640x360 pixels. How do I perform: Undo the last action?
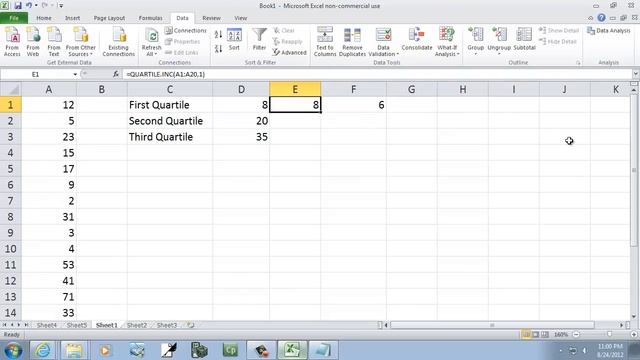[29, 5]
